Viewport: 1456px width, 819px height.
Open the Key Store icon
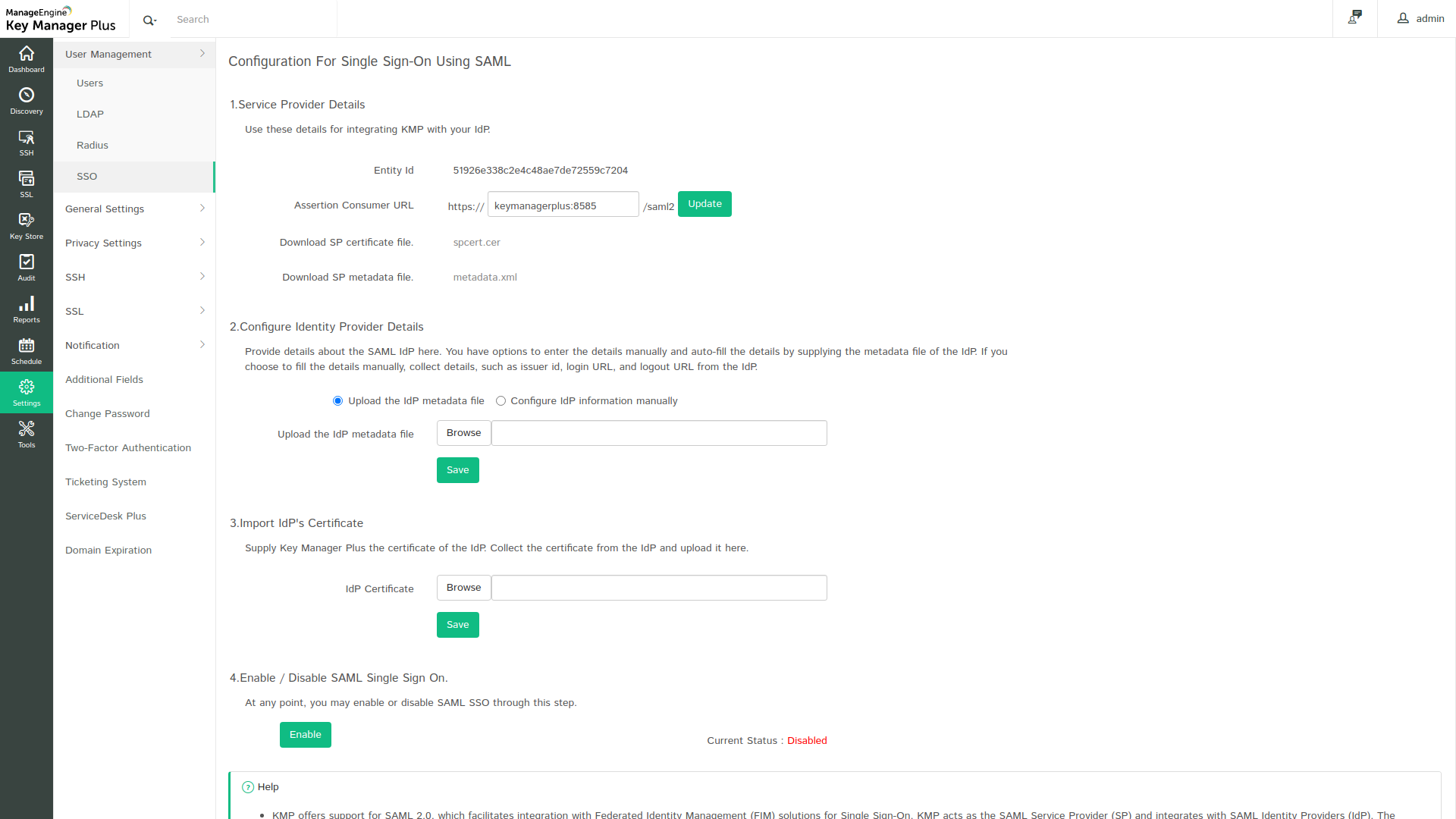[x=27, y=226]
